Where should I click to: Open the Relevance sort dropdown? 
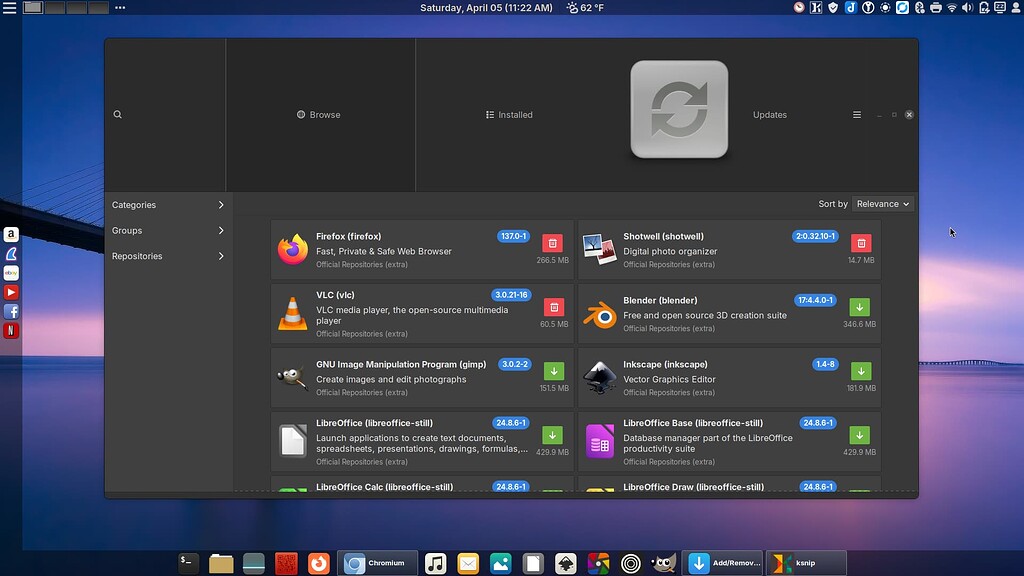click(882, 203)
